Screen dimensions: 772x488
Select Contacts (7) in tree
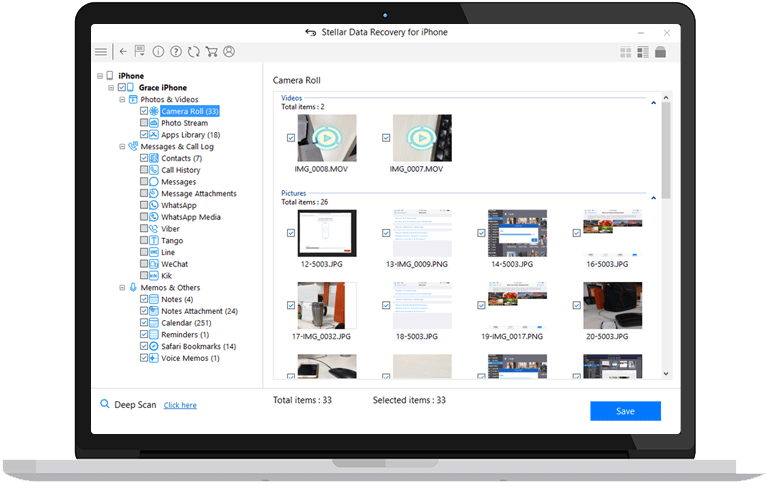pyautogui.click(x=182, y=159)
